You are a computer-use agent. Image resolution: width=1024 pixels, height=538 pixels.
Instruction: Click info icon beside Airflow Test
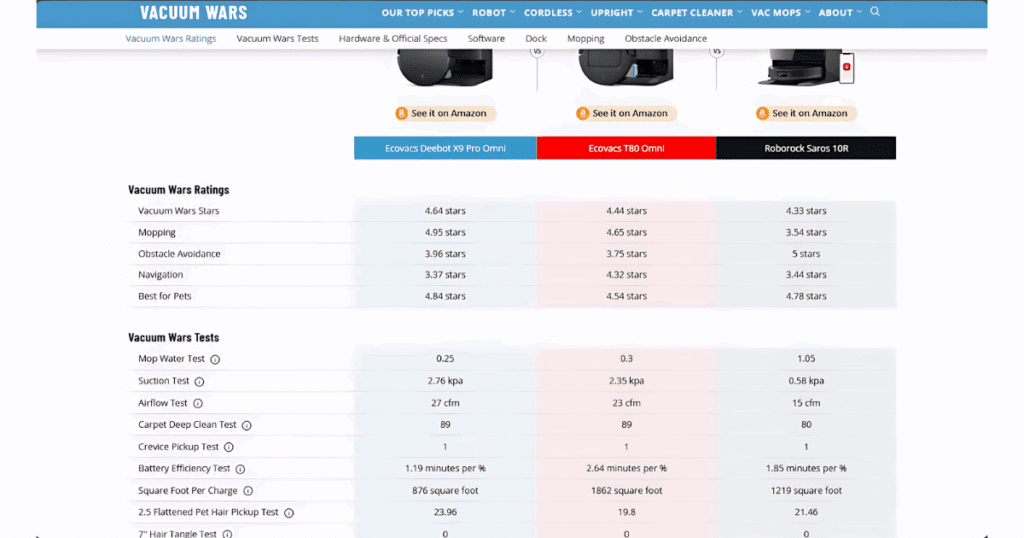(x=198, y=403)
